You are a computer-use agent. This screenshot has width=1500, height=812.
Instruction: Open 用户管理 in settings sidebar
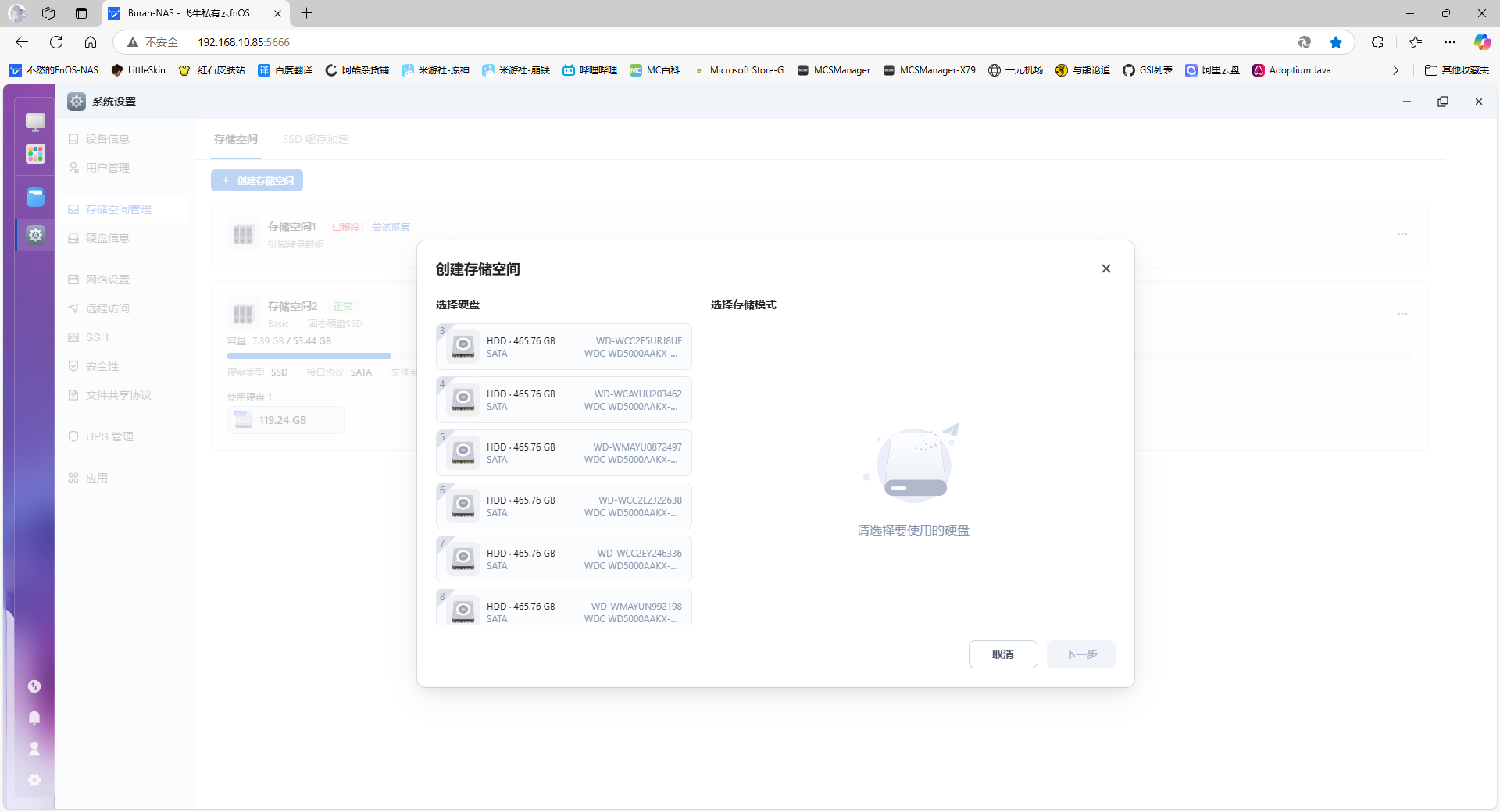click(x=125, y=168)
